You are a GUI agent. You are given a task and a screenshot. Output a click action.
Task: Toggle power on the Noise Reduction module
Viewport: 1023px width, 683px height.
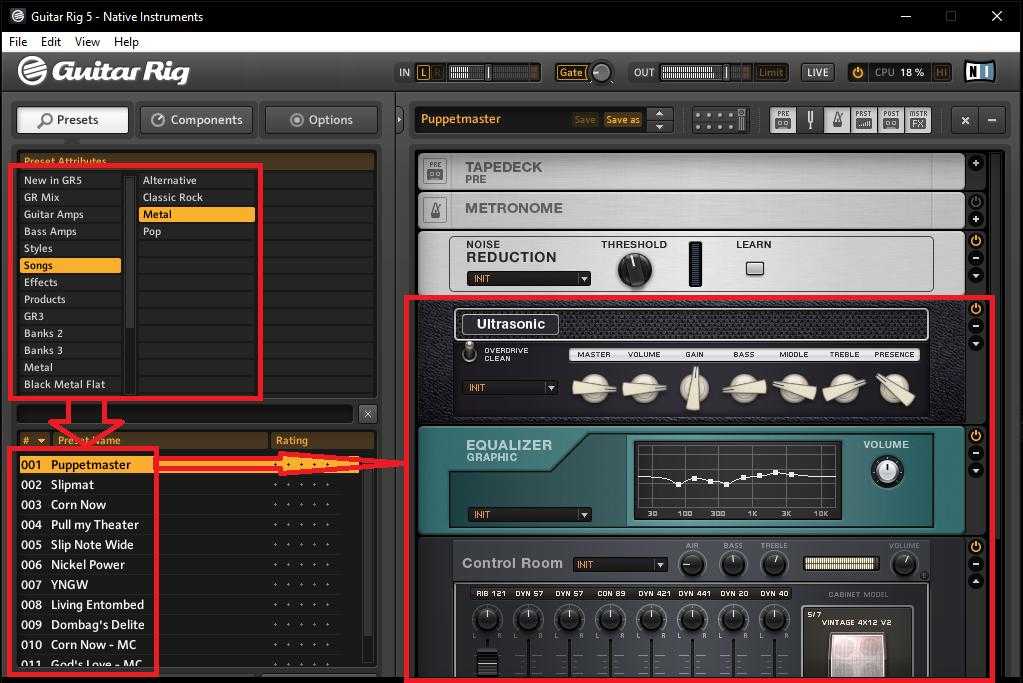pyautogui.click(x=975, y=241)
